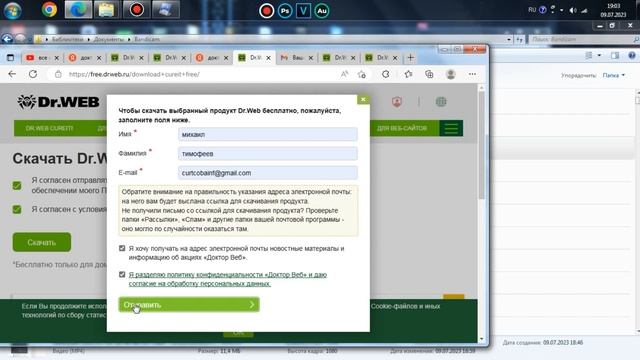640x360 pixels.
Task: Open Collections icon in Edge toolbar
Action: tap(429, 74)
